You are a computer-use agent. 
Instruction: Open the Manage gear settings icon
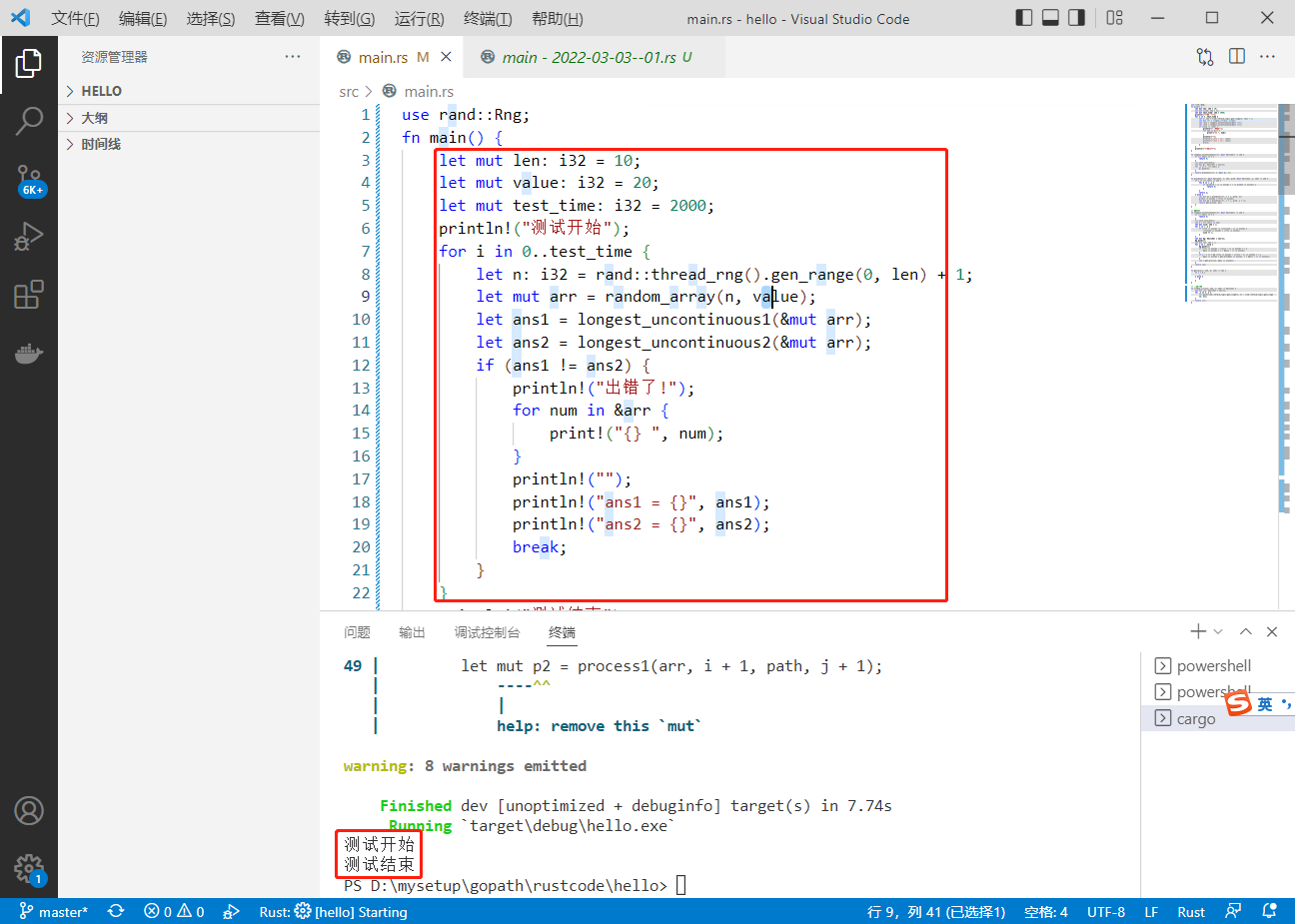point(29,868)
